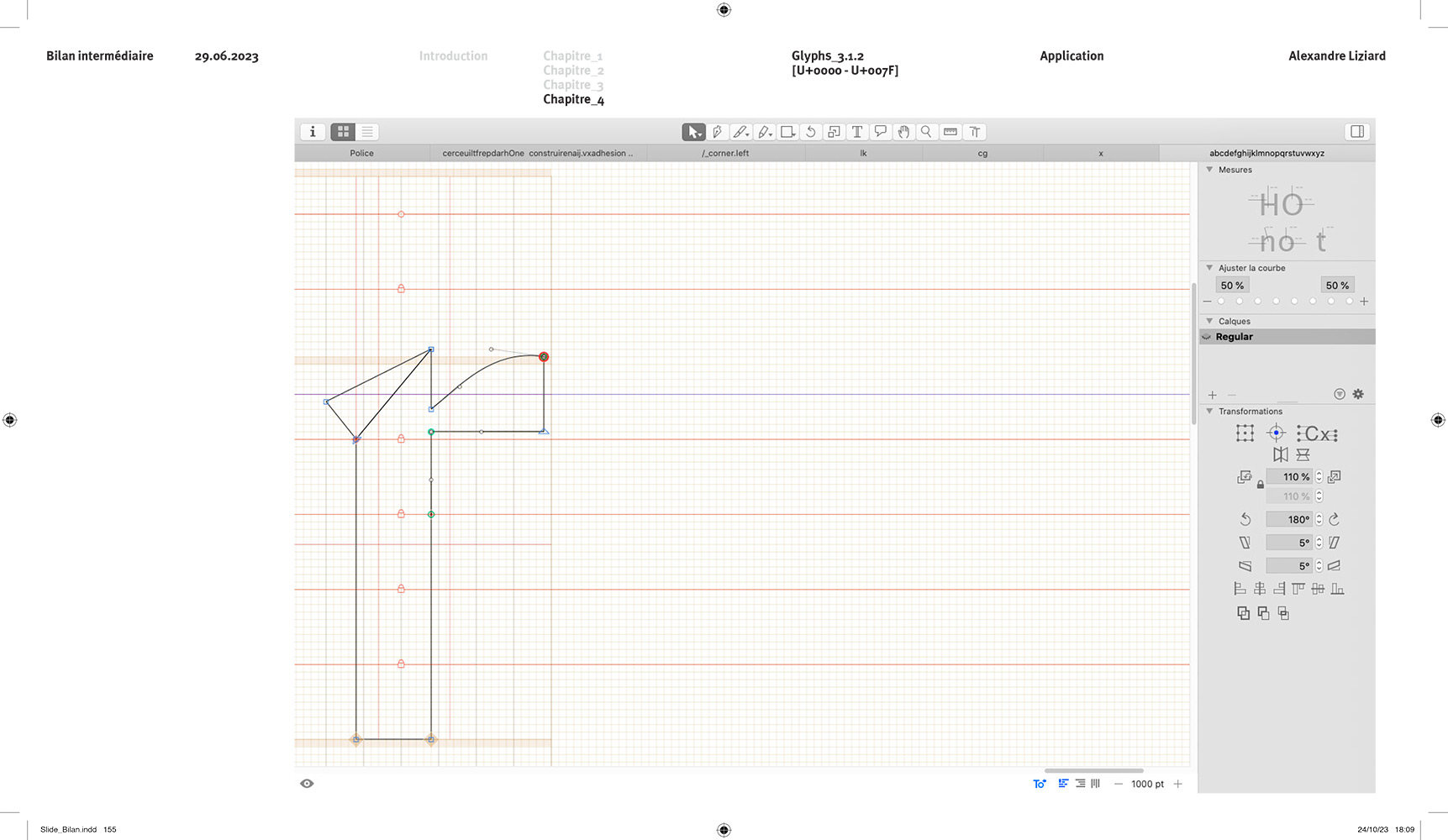Click the scale-up icon beside 110 %
The image size is (1448, 840).
point(1335,476)
